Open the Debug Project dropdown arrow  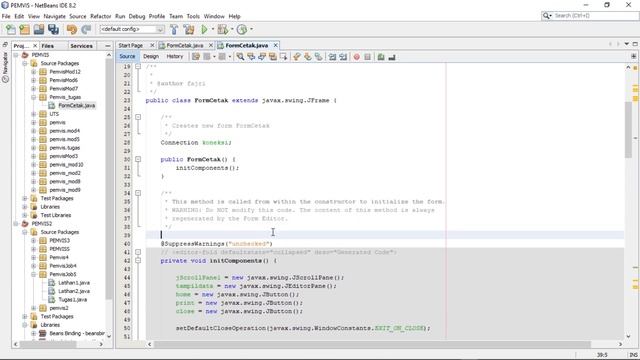click(231, 29)
